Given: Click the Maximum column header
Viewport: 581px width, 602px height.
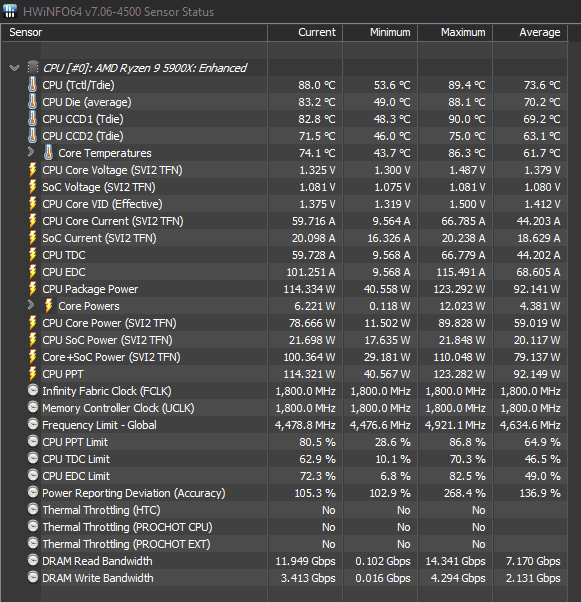Looking at the screenshot, I should point(455,32).
